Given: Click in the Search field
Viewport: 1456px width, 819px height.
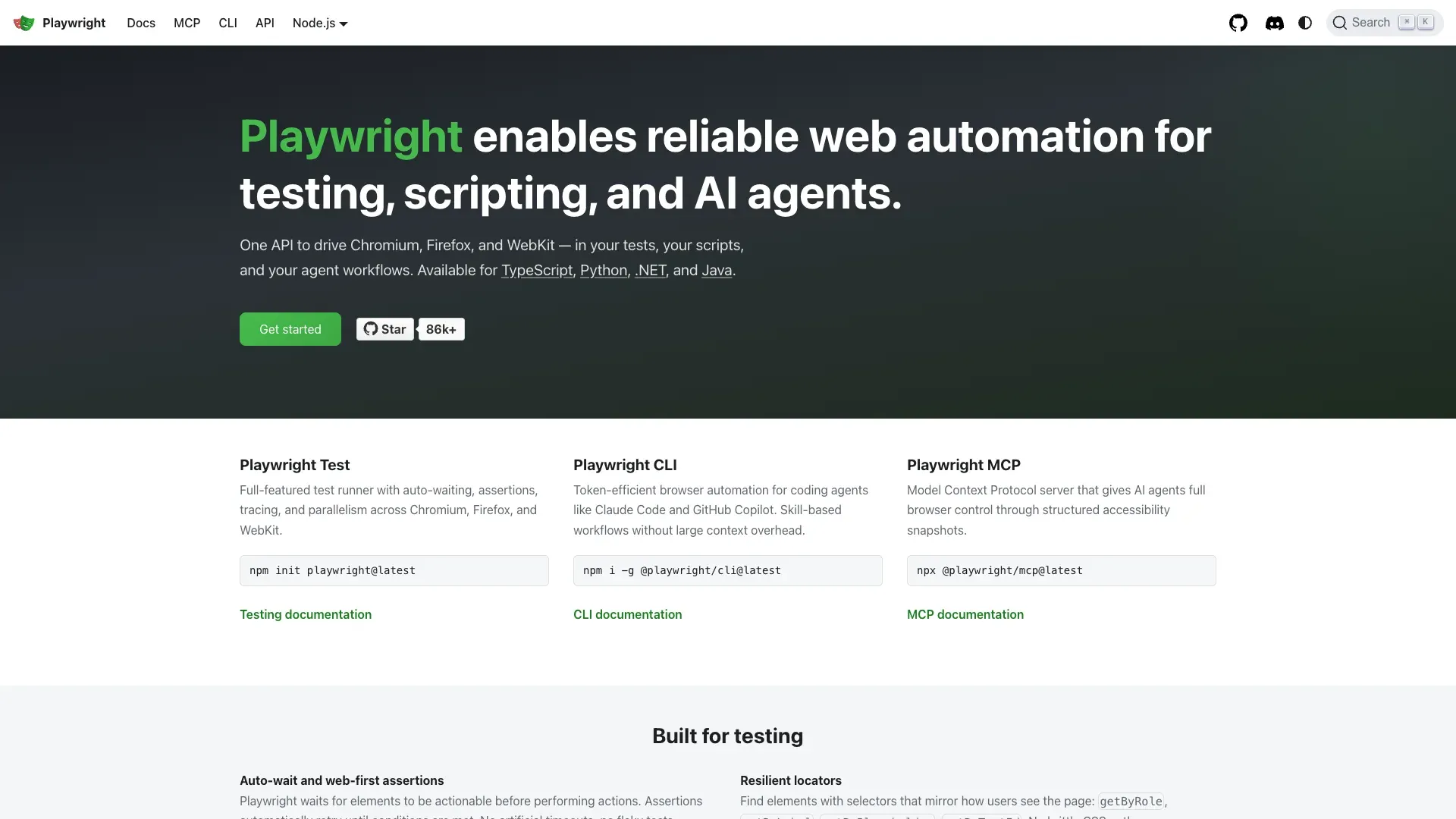Looking at the screenshot, I should click(x=1371, y=23).
